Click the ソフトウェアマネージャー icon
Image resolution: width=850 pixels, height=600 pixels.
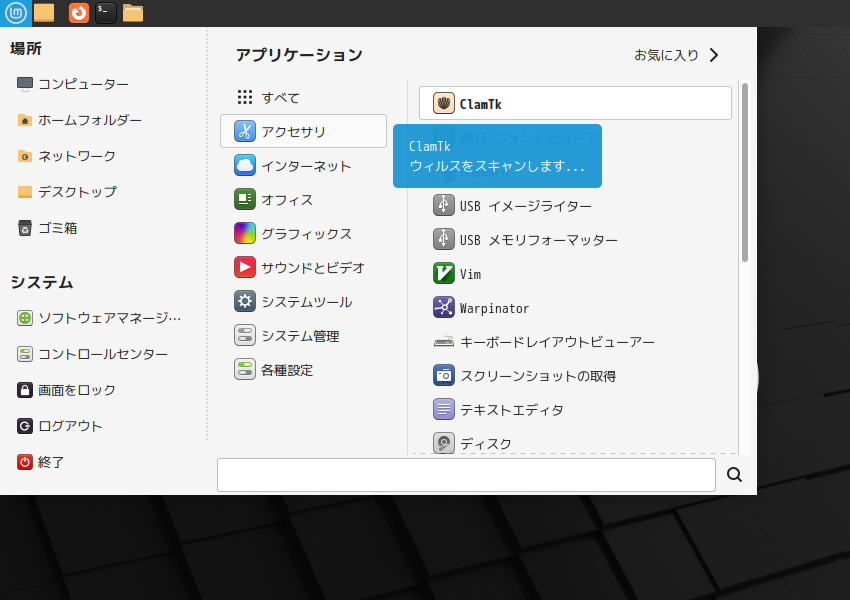pyautogui.click(x=25, y=318)
